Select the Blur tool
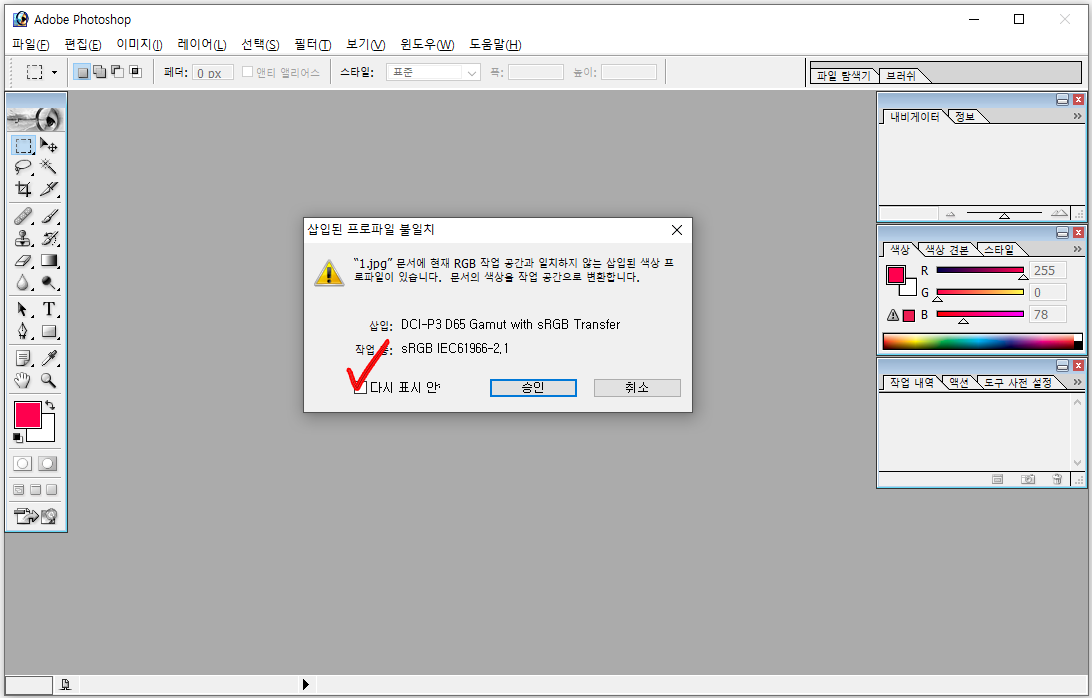This screenshot has height=698, width=1092. point(23,282)
